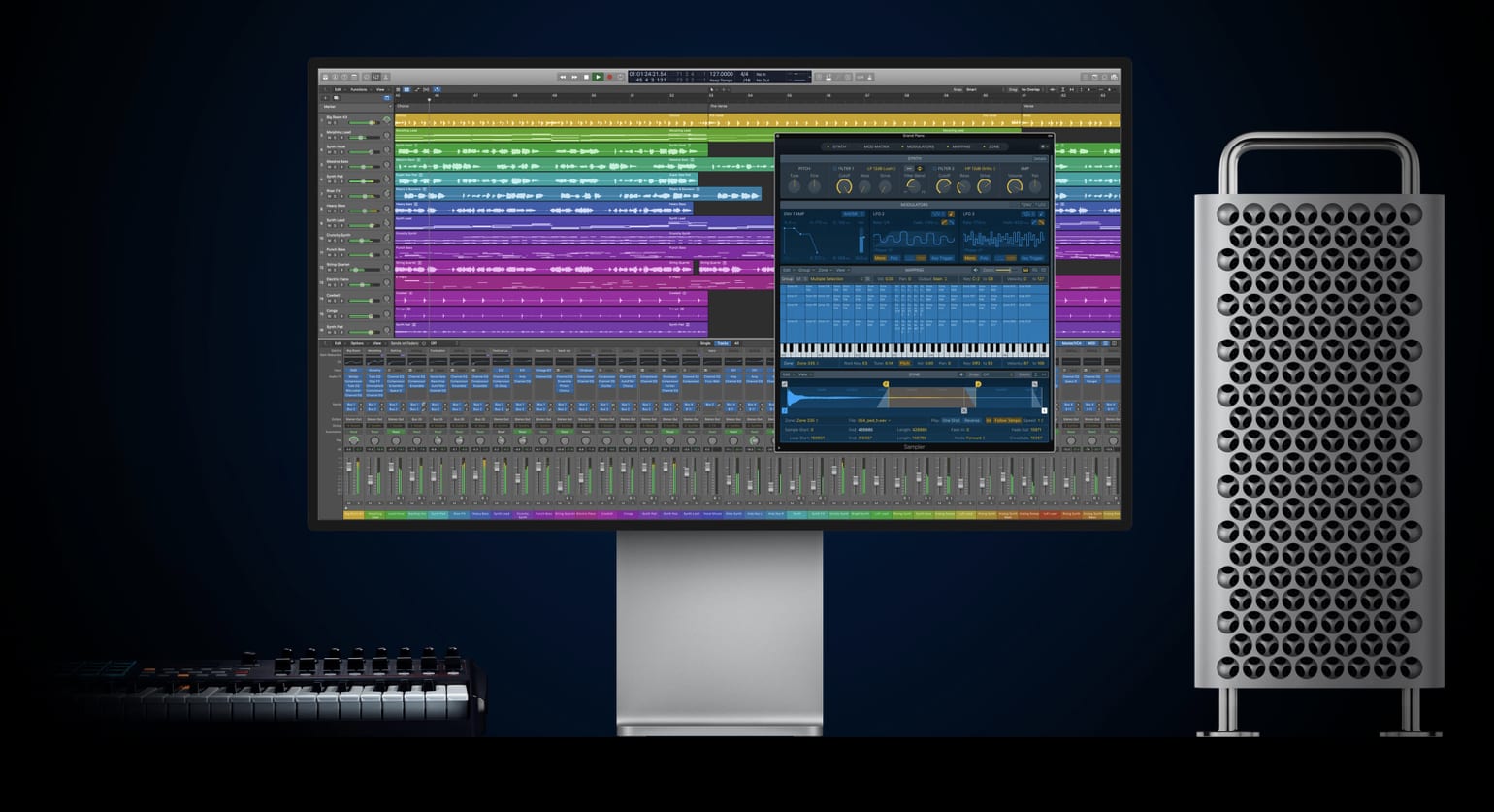Switch to Sampler ZONE tab
The height and width of the screenshot is (812, 1494).
[x=993, y=146]
